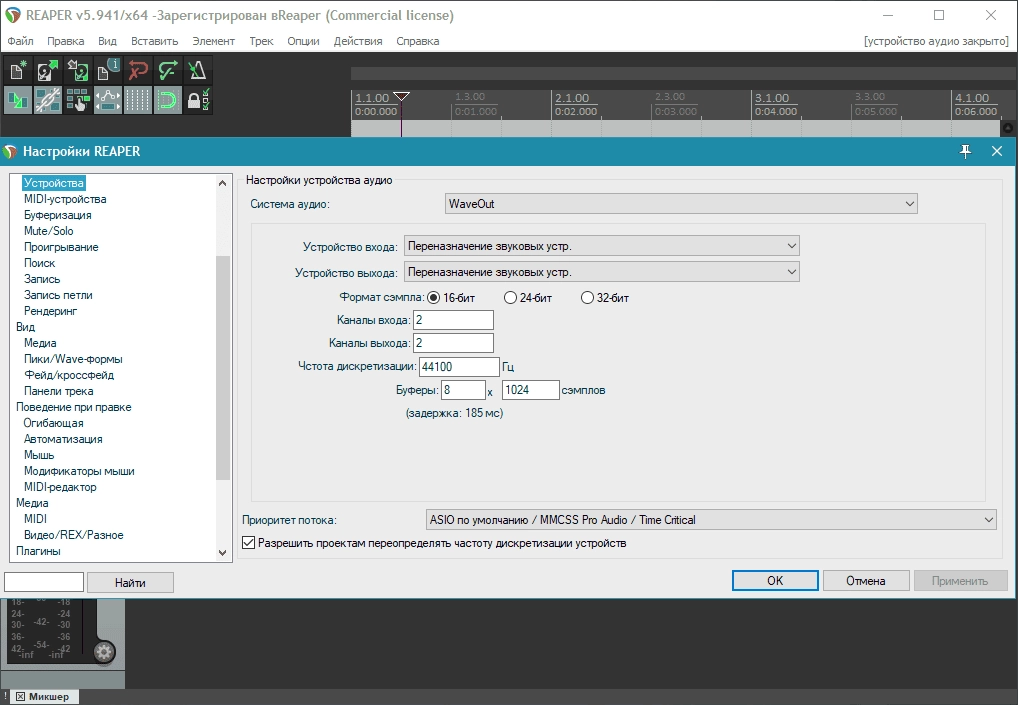Open the Устройство входа dropdown
This screenshot has width=1018, height=705.
(602, 246)
